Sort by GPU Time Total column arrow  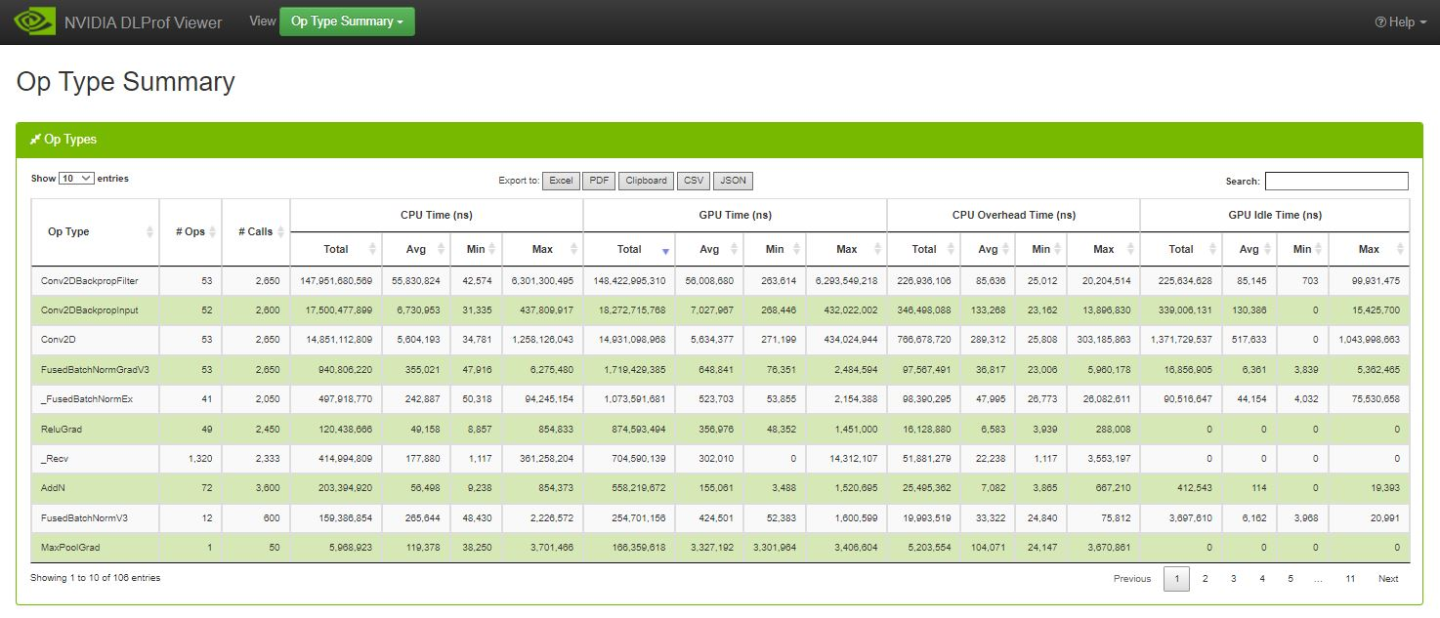point(665,250)
